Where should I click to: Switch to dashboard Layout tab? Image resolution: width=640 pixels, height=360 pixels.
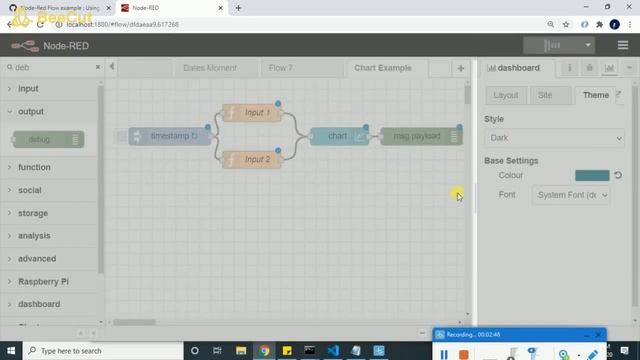click(506, 95)
